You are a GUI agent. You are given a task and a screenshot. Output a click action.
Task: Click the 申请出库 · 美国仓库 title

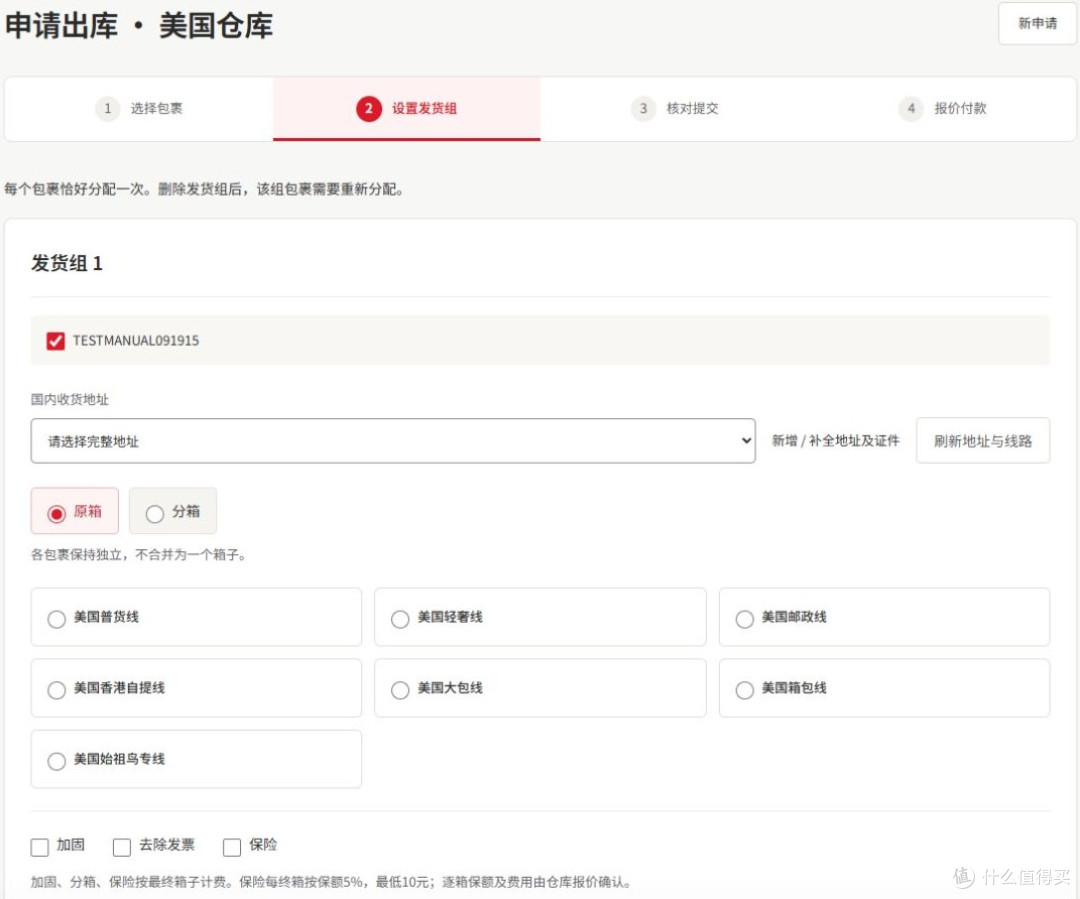[x=139, y=25]
